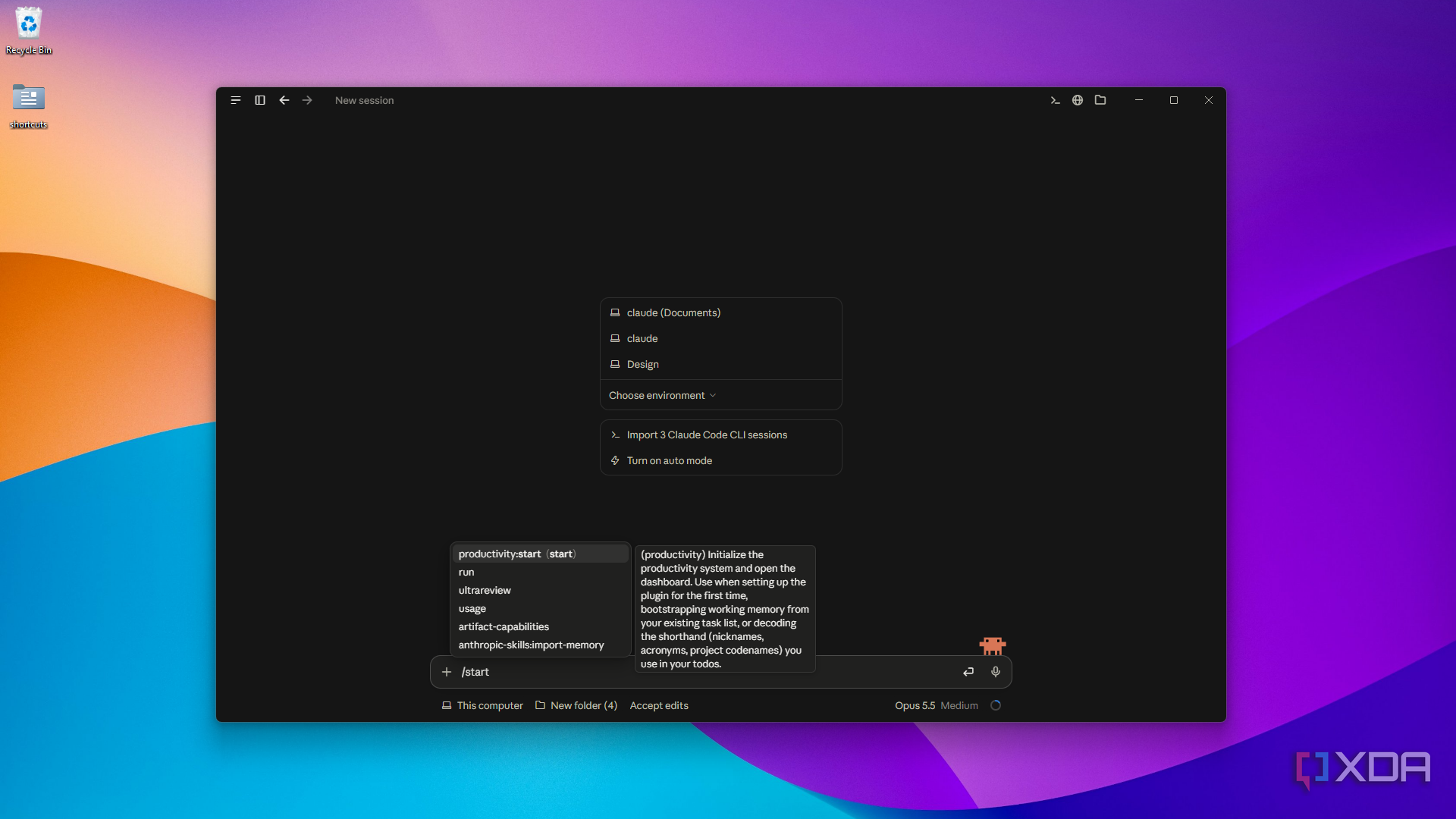Open the Opus 5.5 model selector

tap(915, 705)
